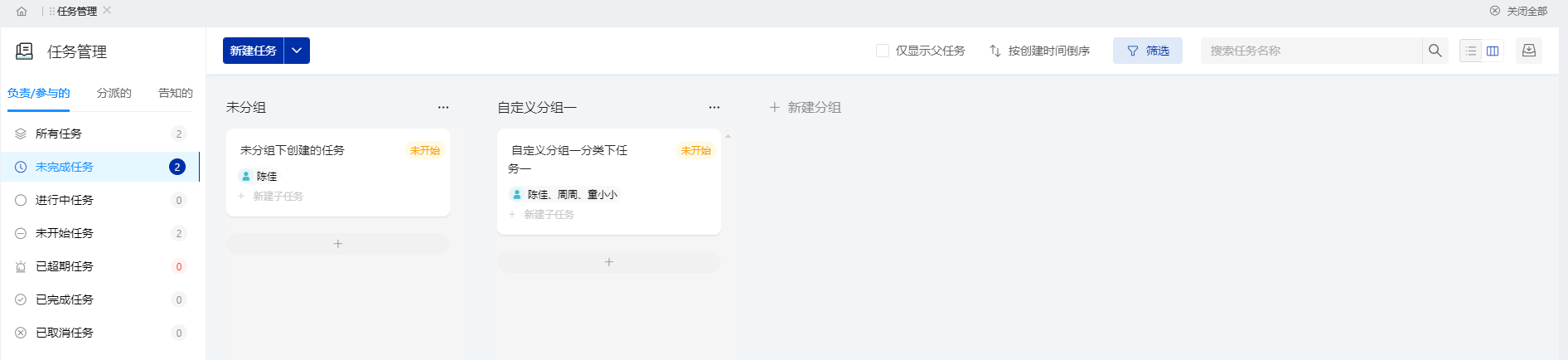Open the 未分组 group's more options
Screen dimensions: 1568x360
443,107
